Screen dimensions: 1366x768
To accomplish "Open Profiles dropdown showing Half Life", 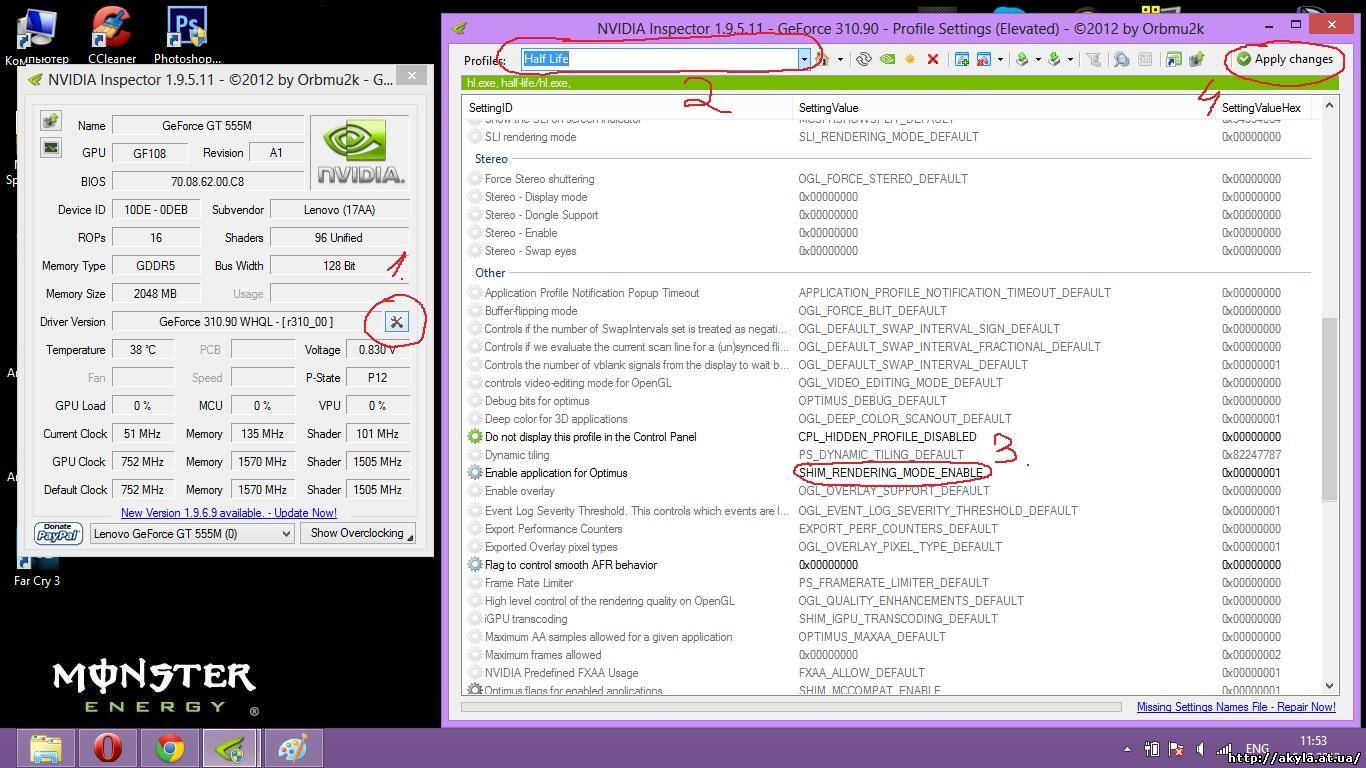I will [x=803, y=59].
